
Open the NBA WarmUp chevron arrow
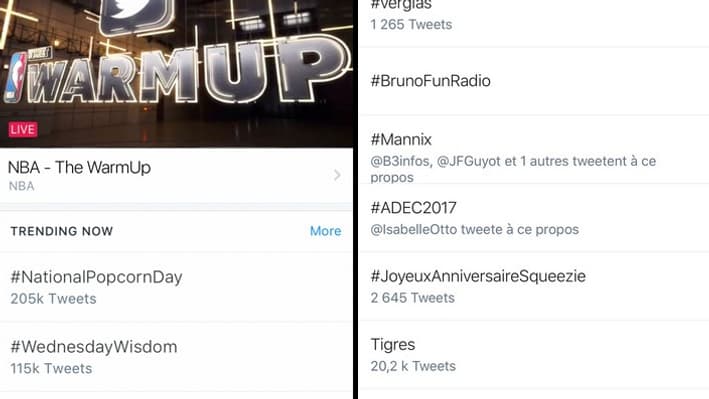(337, 175)
